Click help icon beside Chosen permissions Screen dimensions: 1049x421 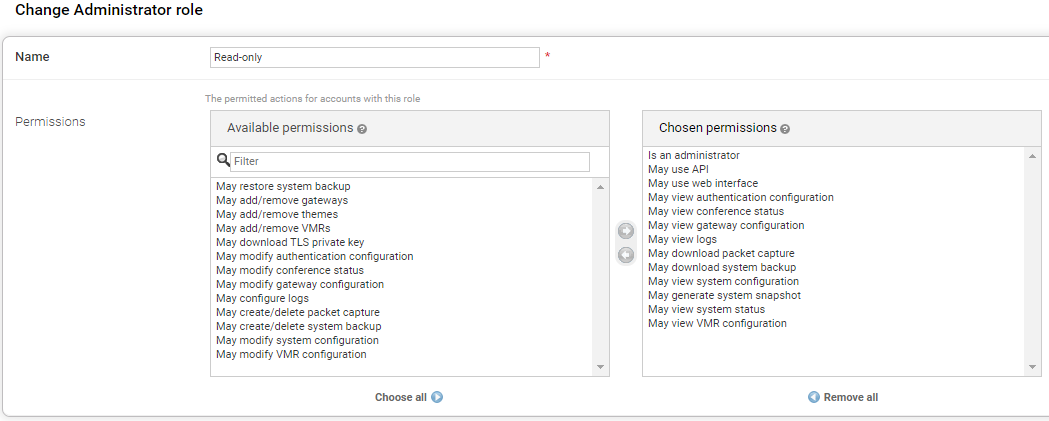(785, 129)
